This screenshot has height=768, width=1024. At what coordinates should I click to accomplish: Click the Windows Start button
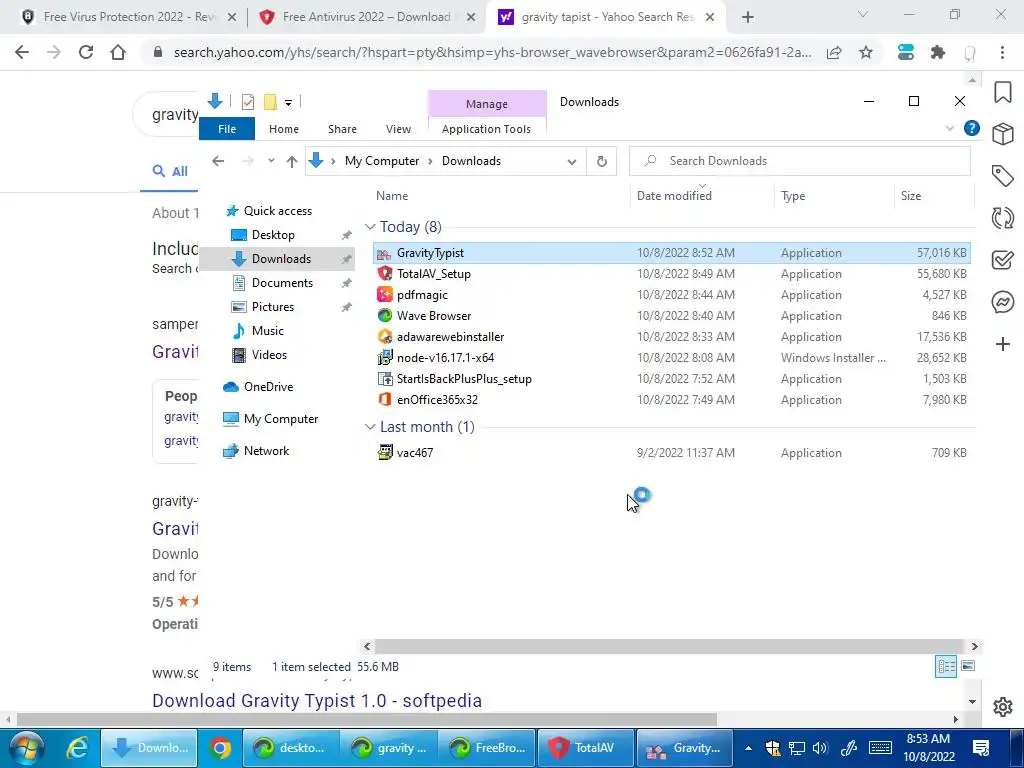tap(26, 748)
